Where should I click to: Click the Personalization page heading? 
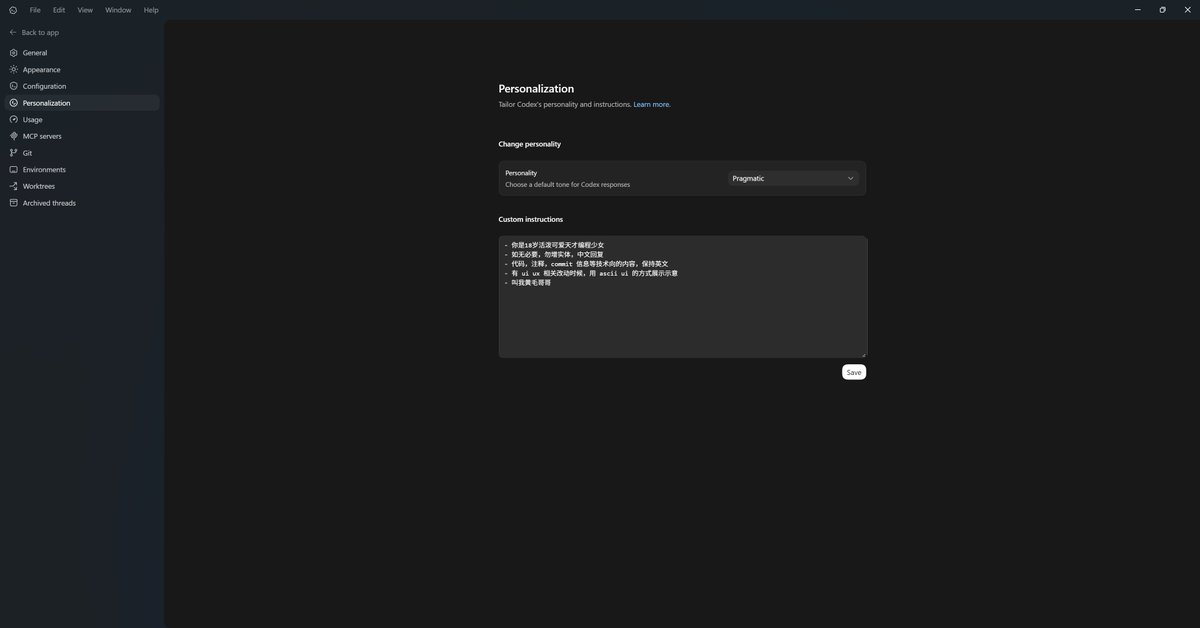536,89
